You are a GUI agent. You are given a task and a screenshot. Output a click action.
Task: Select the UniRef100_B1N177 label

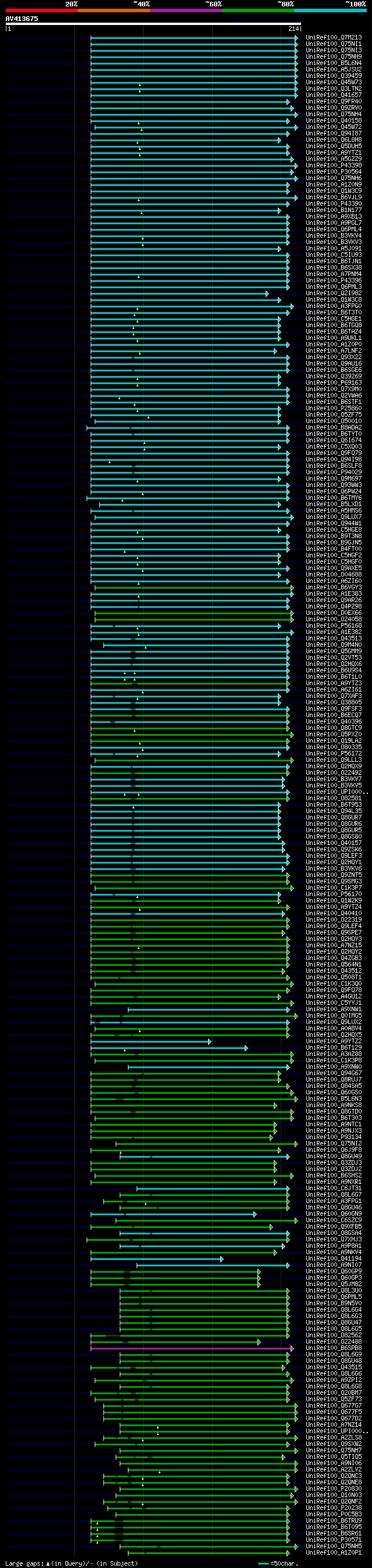click(334, 210)
